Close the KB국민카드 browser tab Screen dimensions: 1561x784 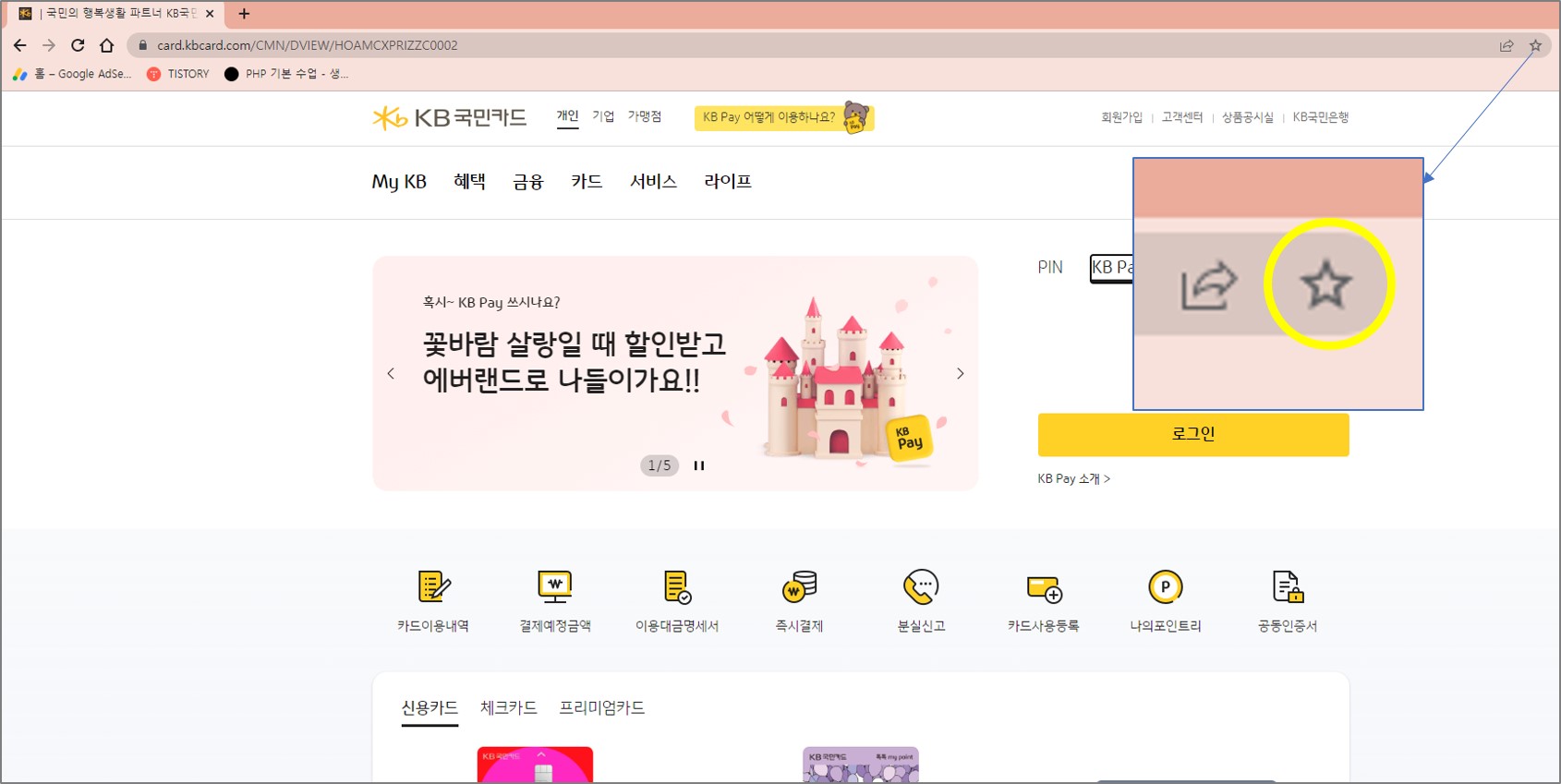coord(210,14)
